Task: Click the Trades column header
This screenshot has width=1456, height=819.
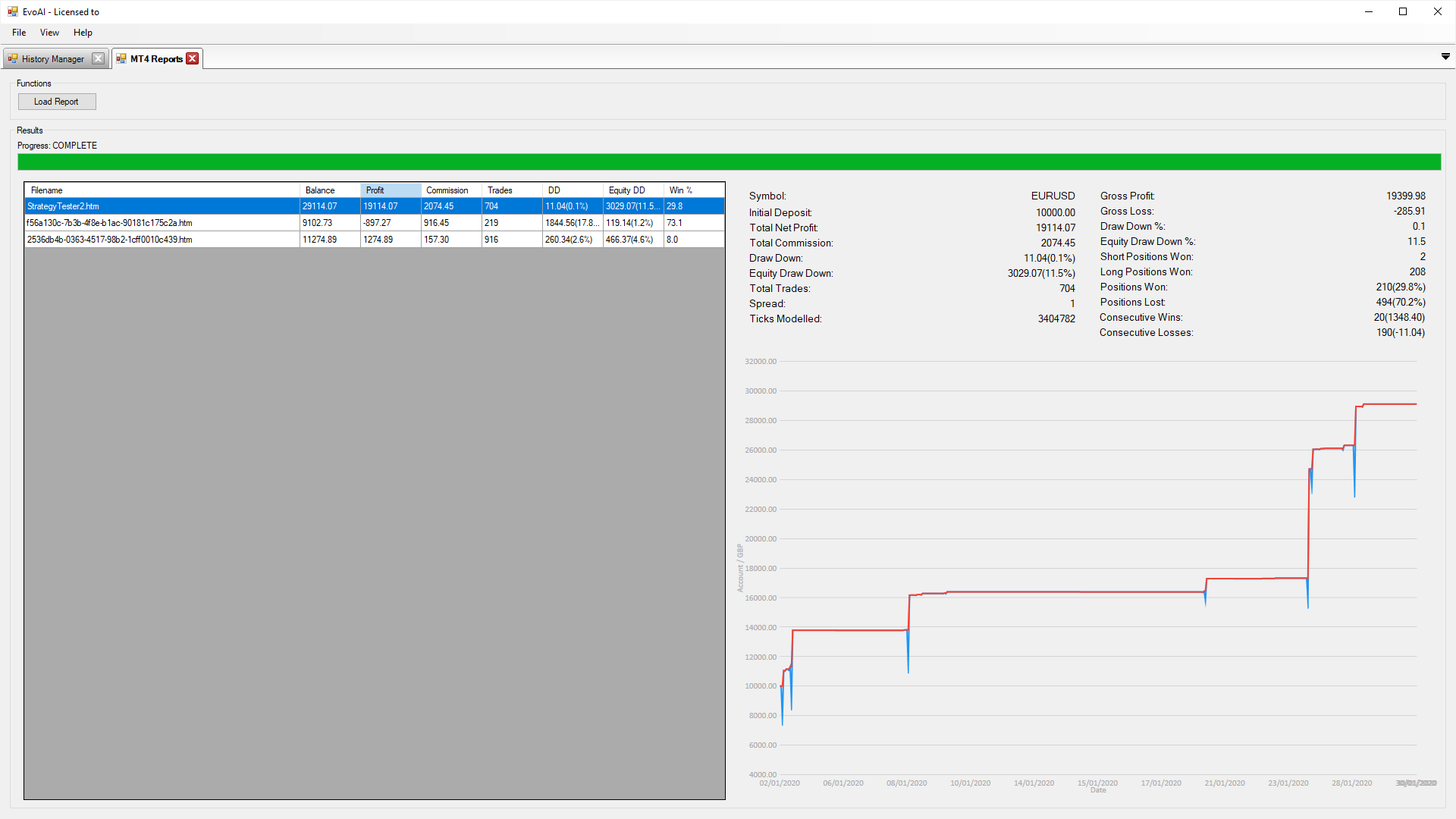Action: (499, 190)
